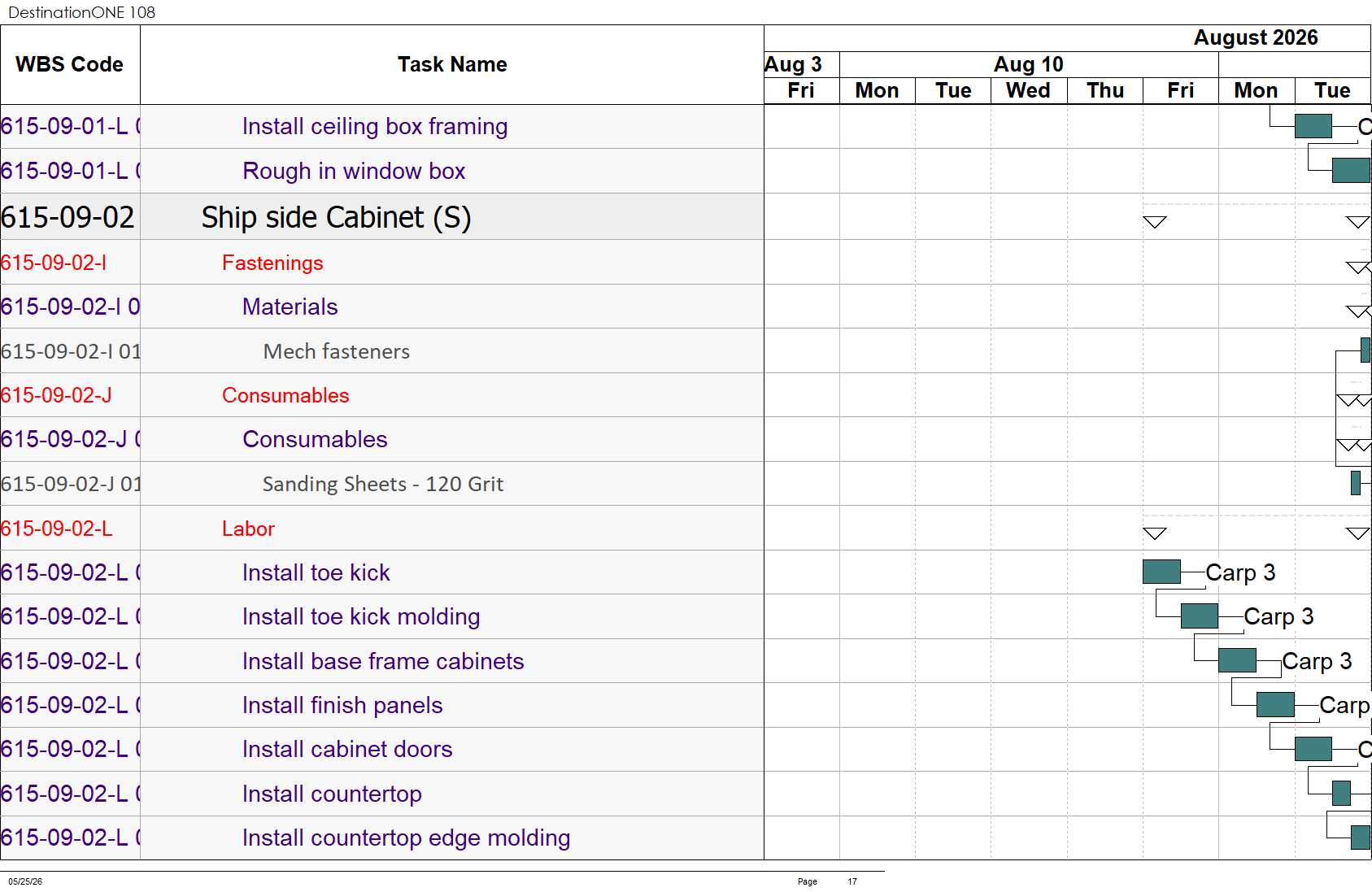Click the Aug 10 week header
The width and height of the screenshot is (1372, 892).
pos(1029,64)
